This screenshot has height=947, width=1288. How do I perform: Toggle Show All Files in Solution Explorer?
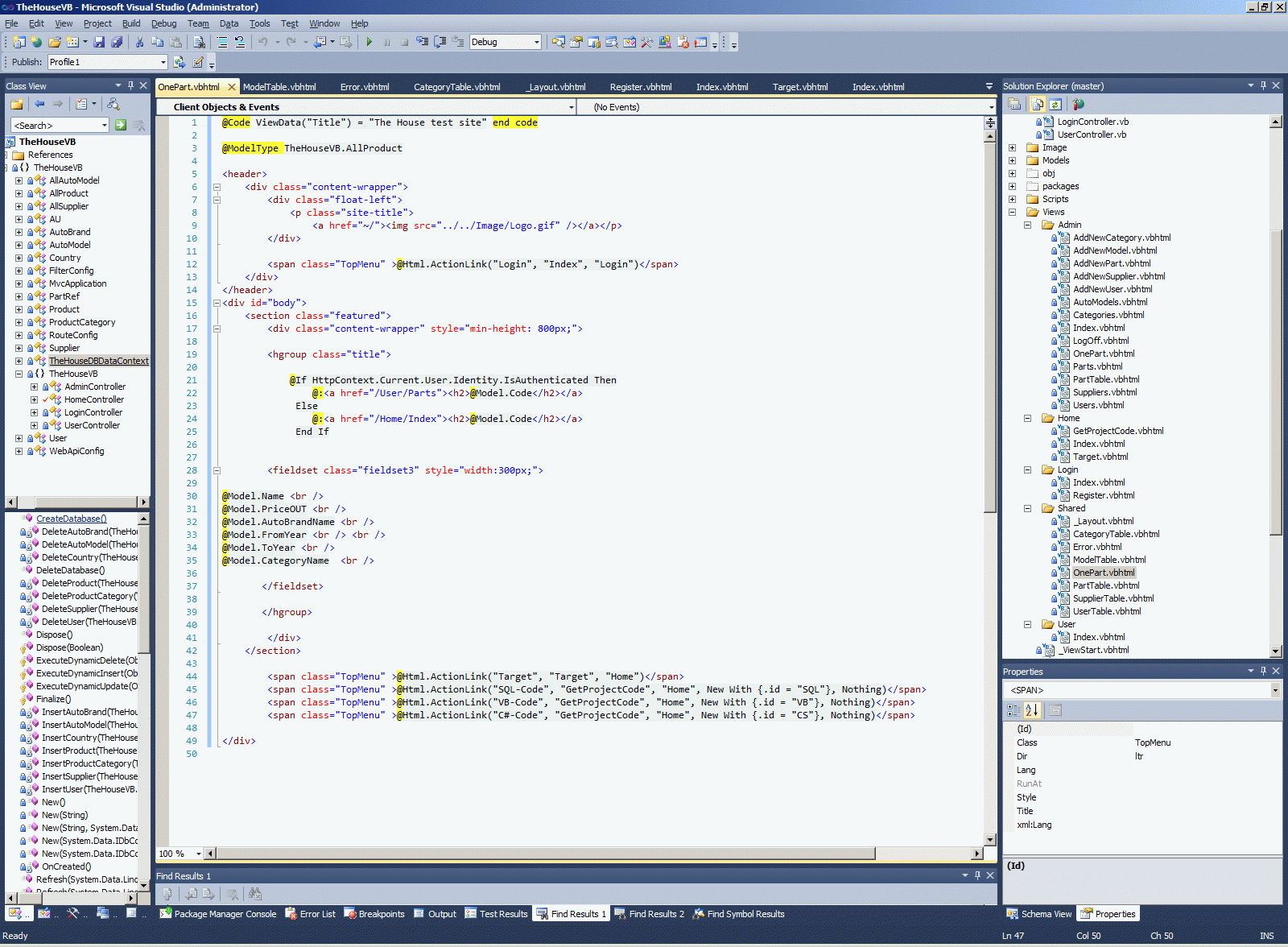[x=1037, y=104]
